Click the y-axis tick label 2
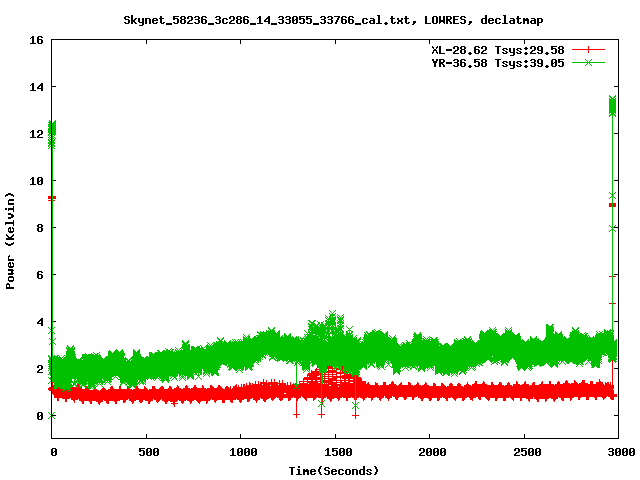 (40, 369)
